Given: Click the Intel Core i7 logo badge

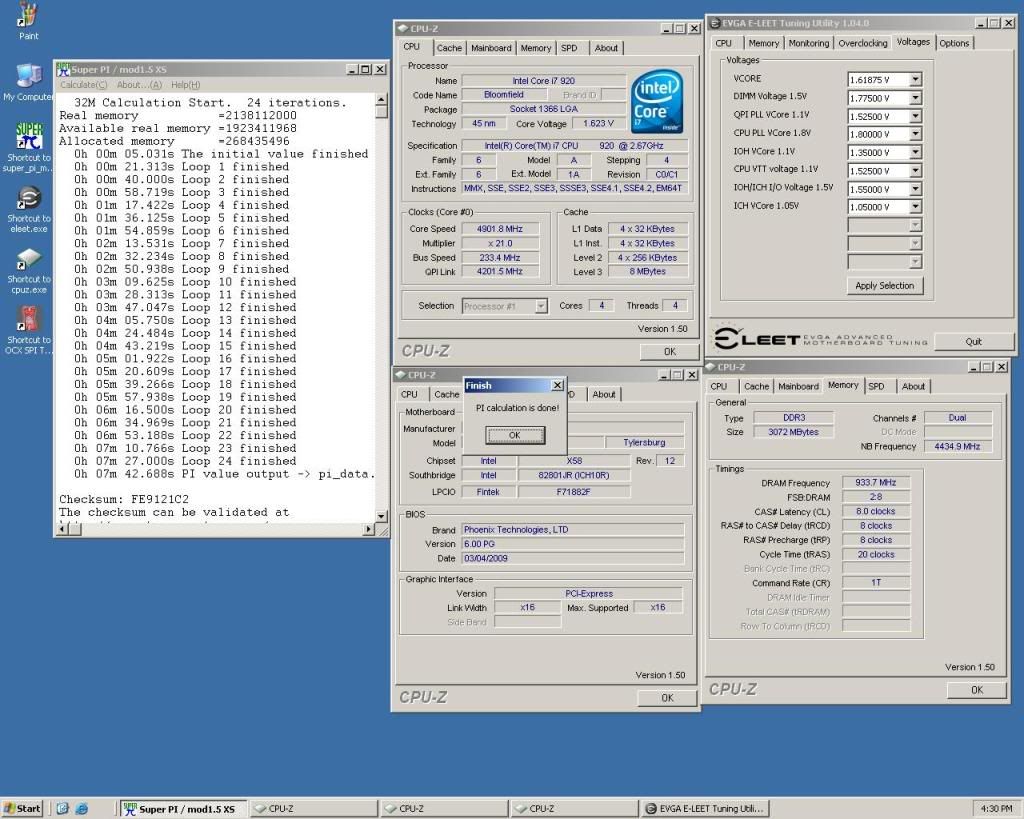Looking at the screenshot, I should tap(657, 102).
